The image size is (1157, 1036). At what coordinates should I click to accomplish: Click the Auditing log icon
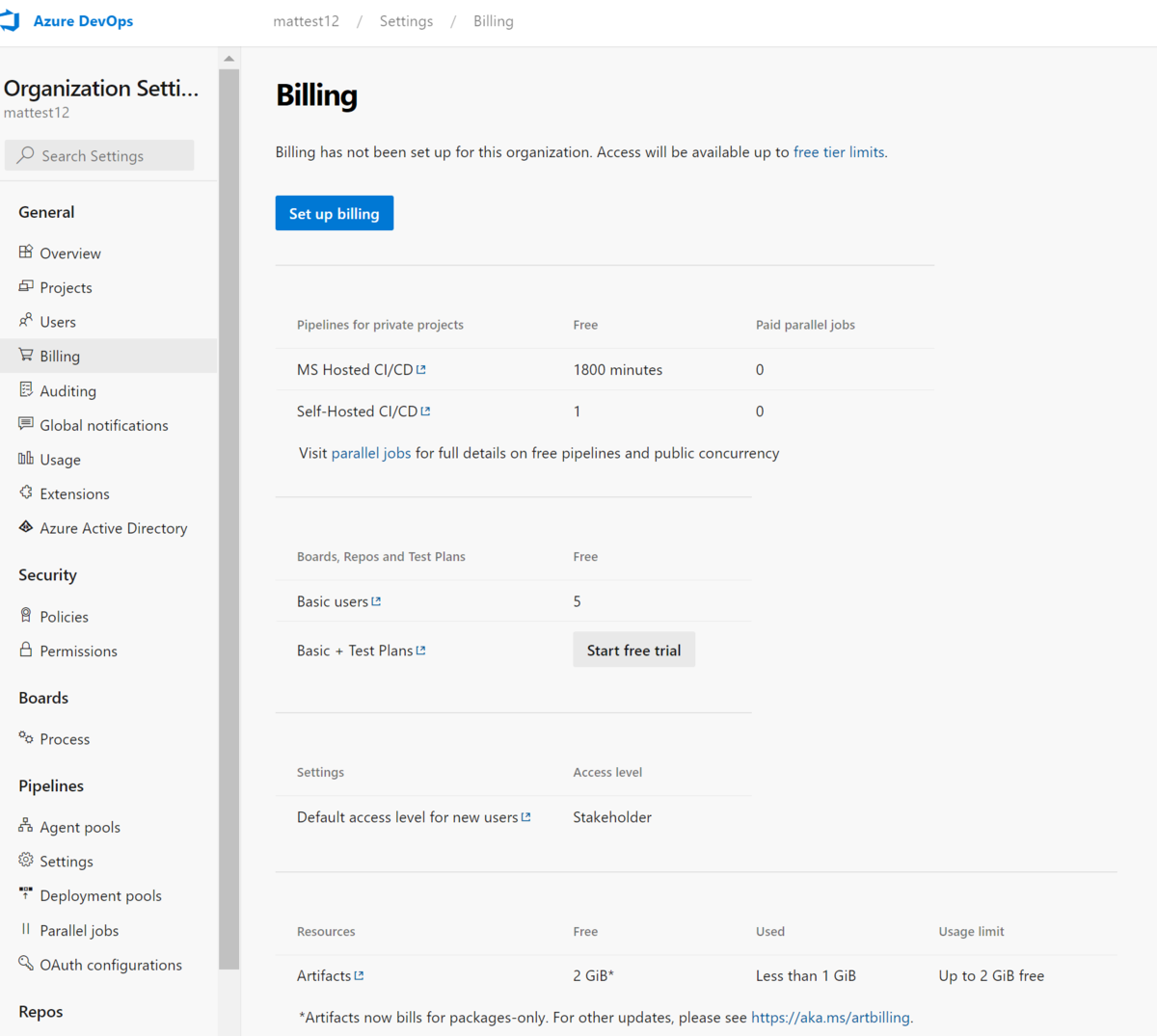tap(26, 389)
